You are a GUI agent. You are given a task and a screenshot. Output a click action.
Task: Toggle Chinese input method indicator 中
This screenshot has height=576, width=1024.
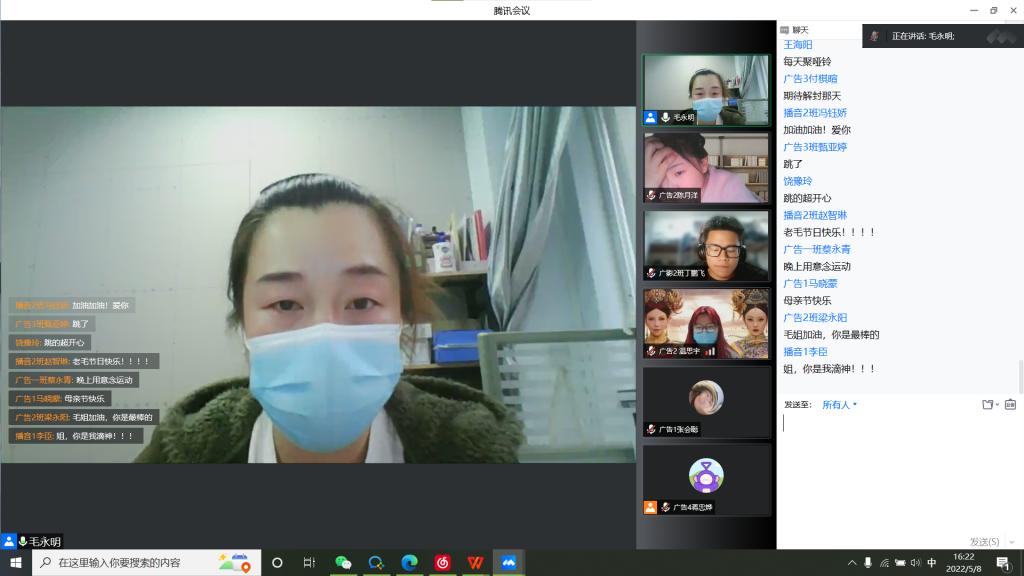(932, 563)
